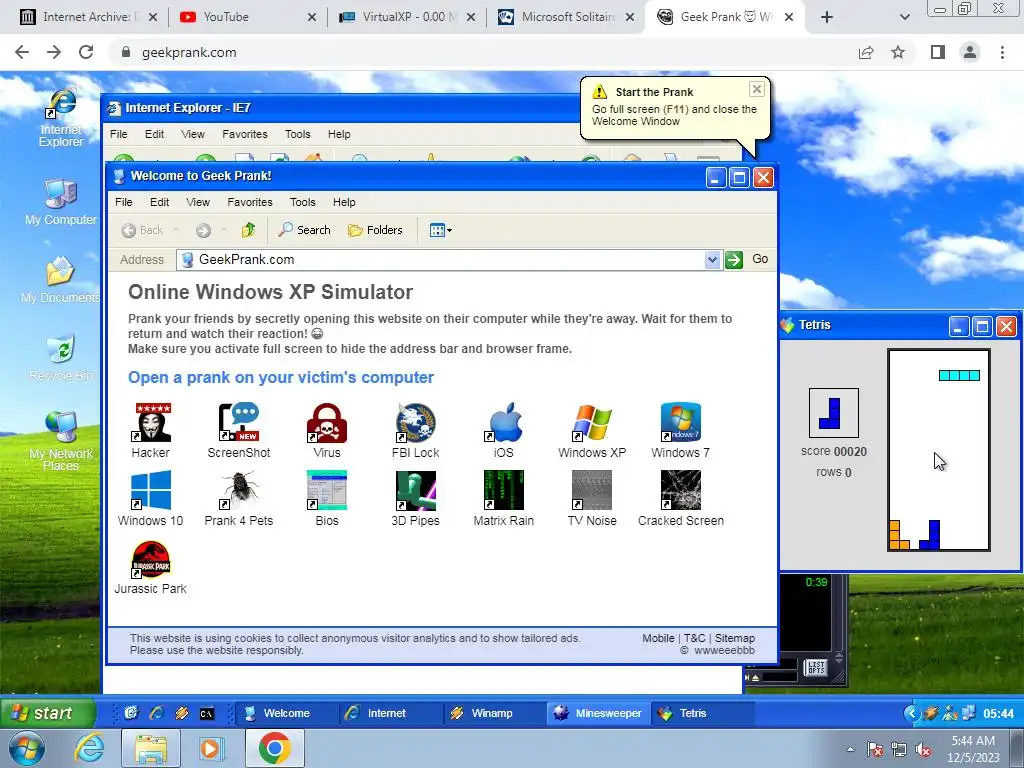The image size is (1024, 768).
Task: Launch the 3D Pipes screensaver icon
Action: coord(415,490)
